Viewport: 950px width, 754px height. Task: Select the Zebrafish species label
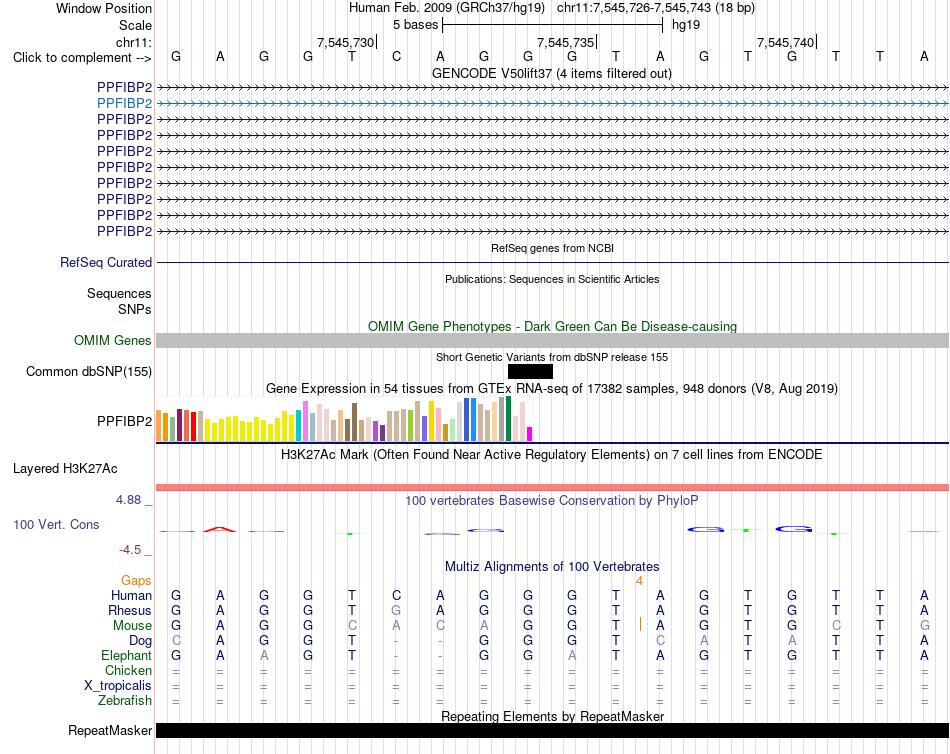125,700
